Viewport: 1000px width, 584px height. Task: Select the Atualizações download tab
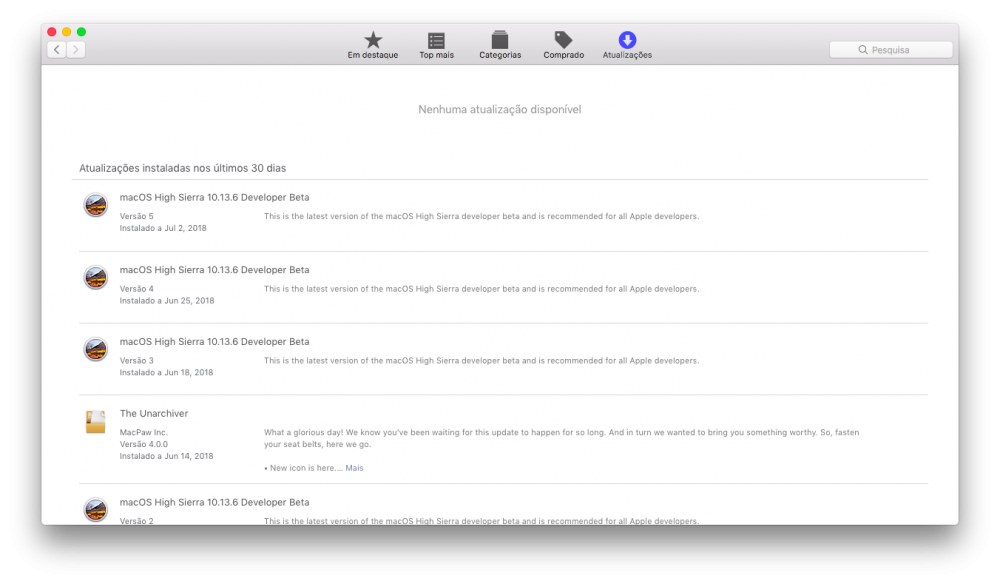(x=627, y=45)
